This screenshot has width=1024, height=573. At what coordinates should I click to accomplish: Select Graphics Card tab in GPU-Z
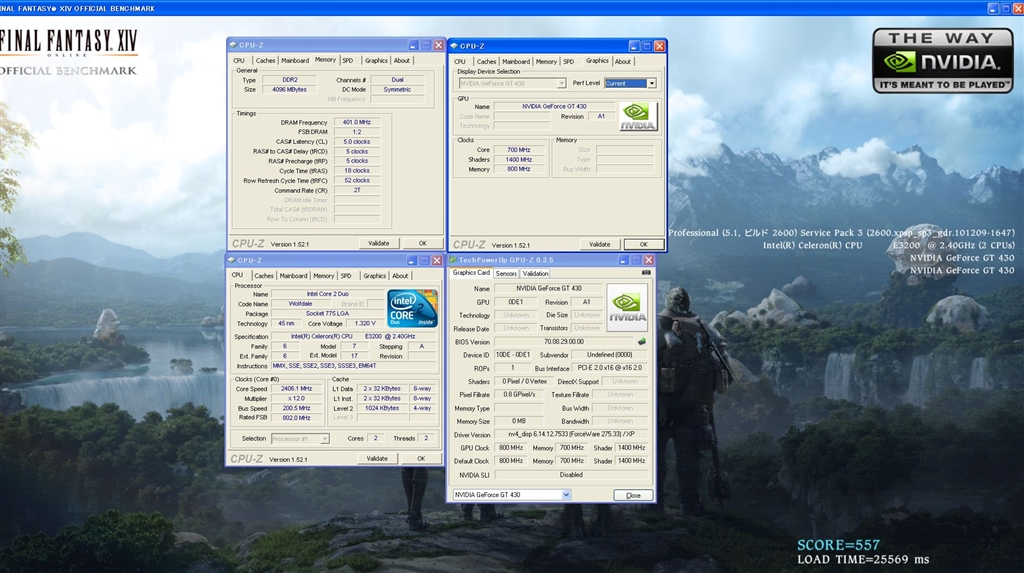pos(471,273)
